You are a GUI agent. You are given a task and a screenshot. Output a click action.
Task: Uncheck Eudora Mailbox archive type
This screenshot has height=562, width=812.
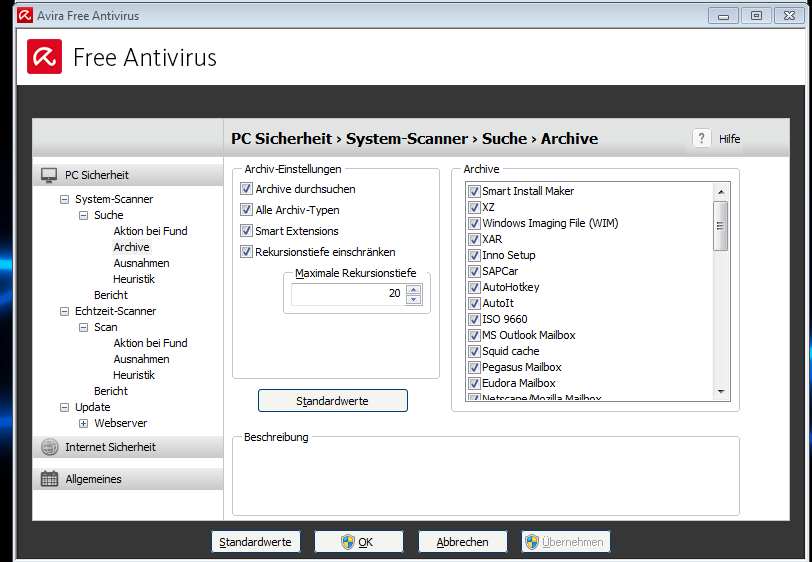474,384
